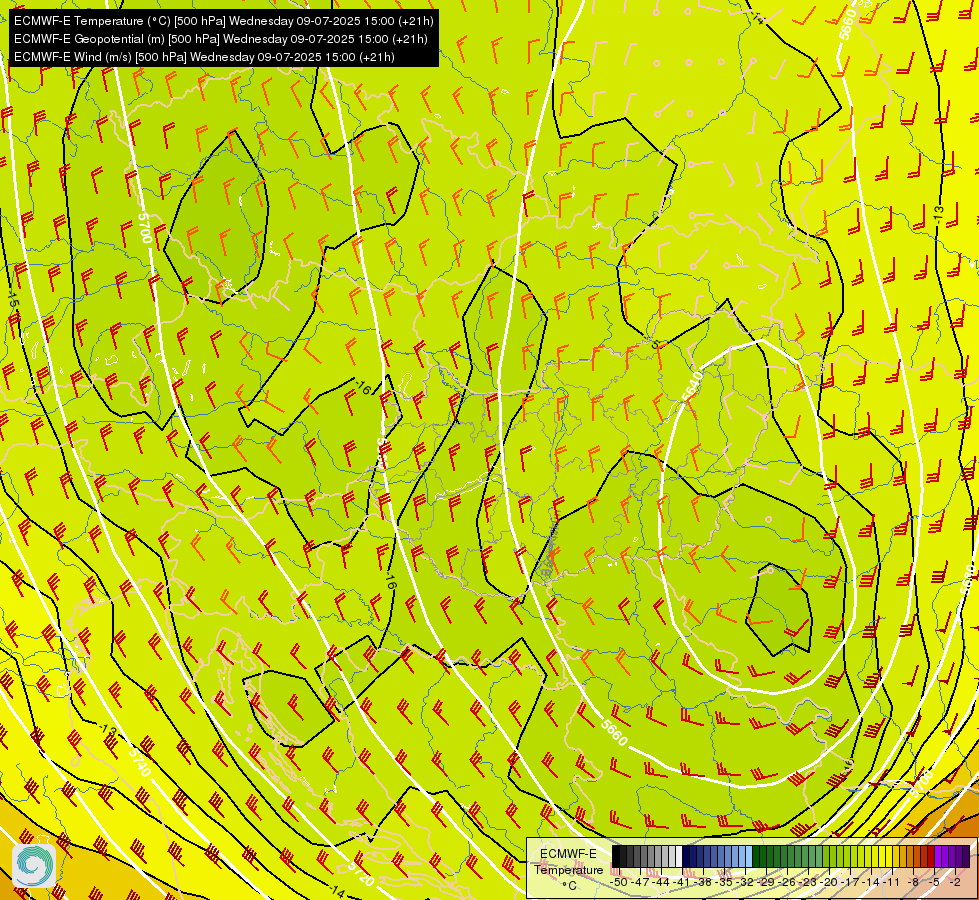
Task: Select the ECMWF-E Geopotential 500 hPa title line
Action: (220, 39)
